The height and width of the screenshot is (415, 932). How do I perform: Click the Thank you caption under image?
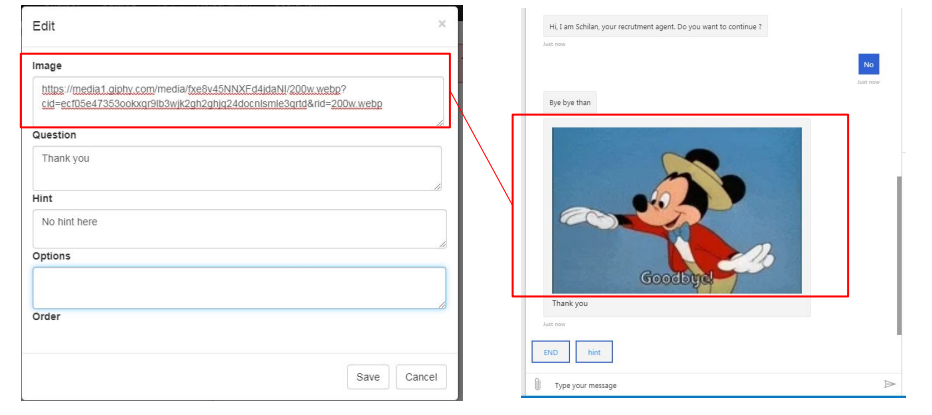point(569,303)
